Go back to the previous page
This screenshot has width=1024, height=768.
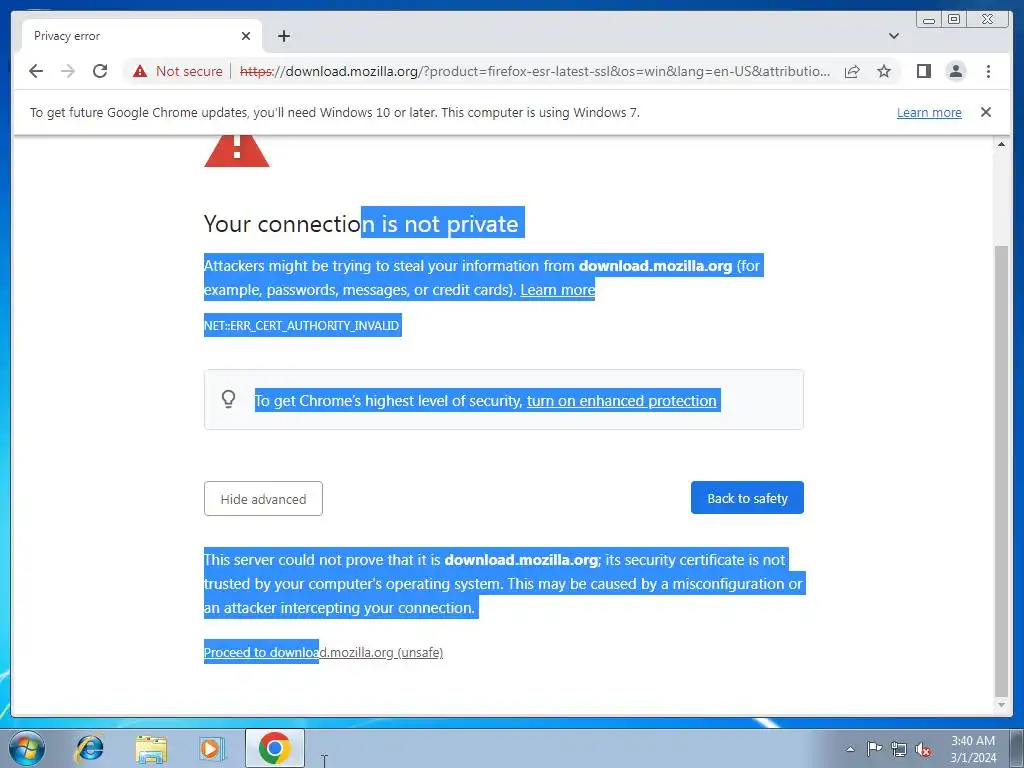[36, 71]
